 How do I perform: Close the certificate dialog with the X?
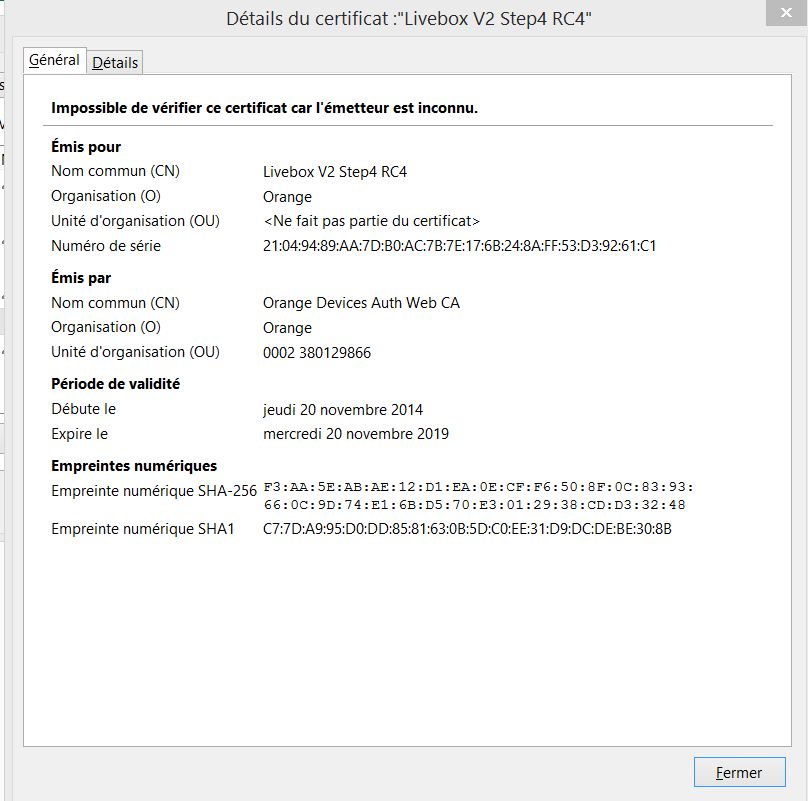click(786, 14)
